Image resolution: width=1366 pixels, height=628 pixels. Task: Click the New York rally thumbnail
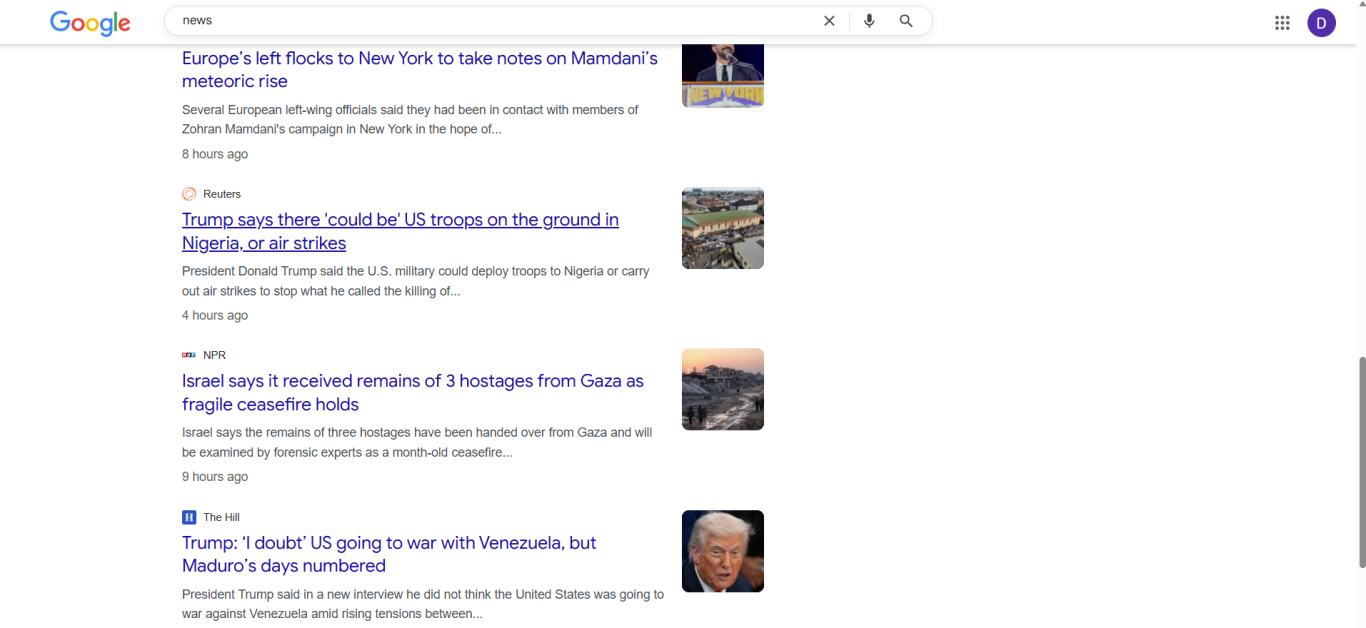(722, 75)
